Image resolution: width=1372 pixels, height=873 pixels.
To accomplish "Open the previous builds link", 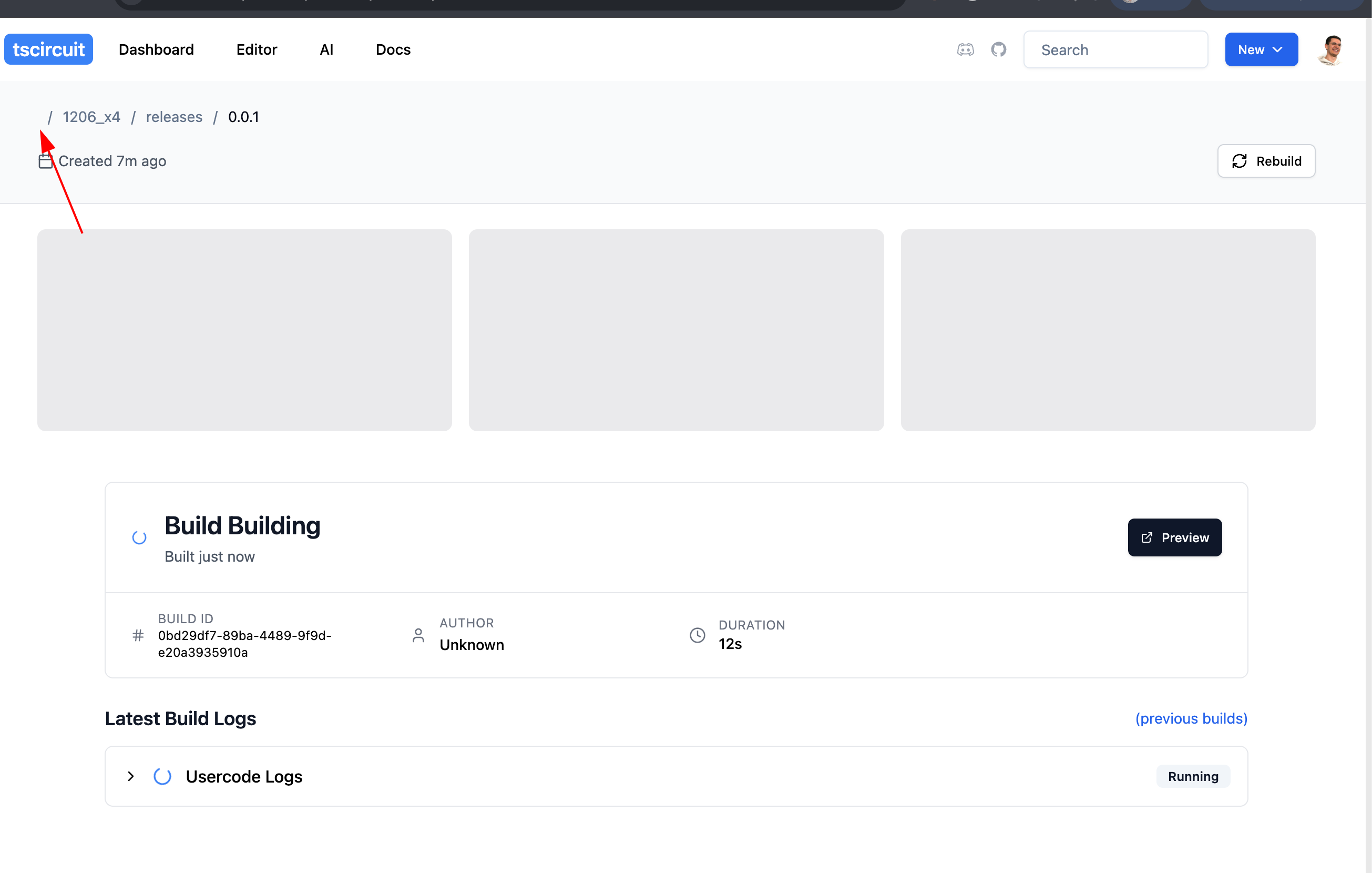I will (1191, 718).
